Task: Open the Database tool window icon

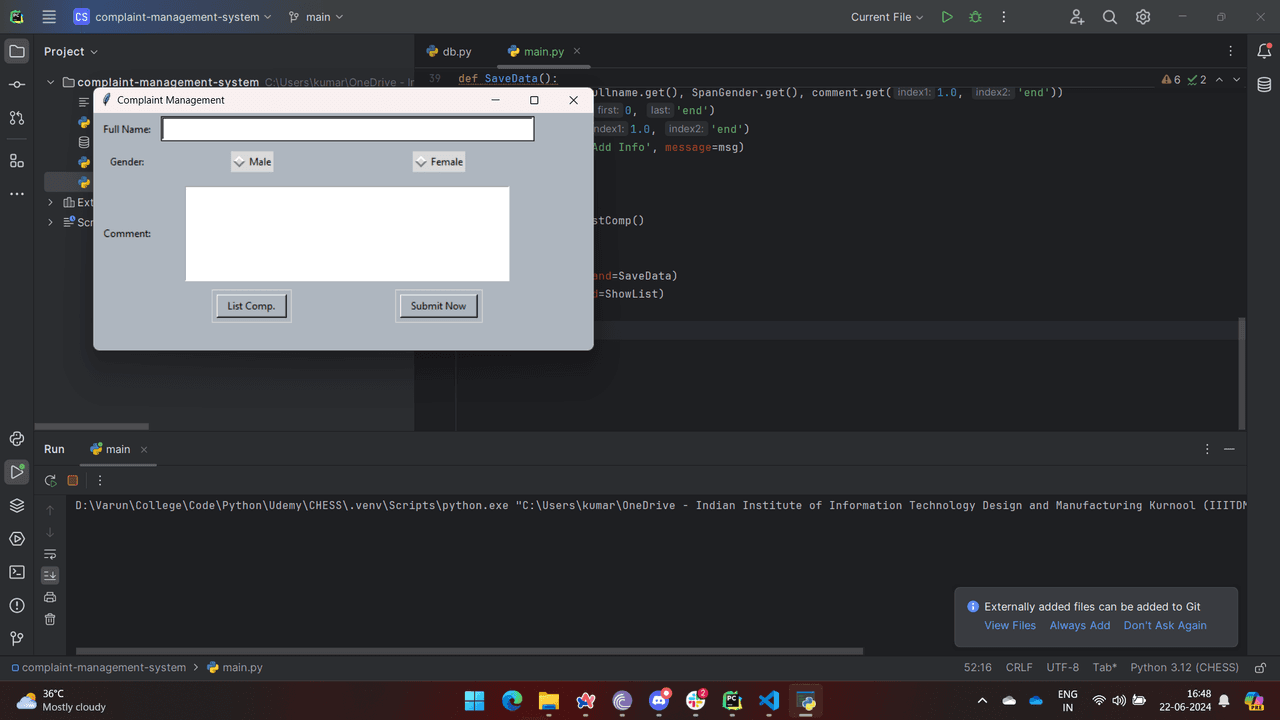Action: click(1265, 85)
